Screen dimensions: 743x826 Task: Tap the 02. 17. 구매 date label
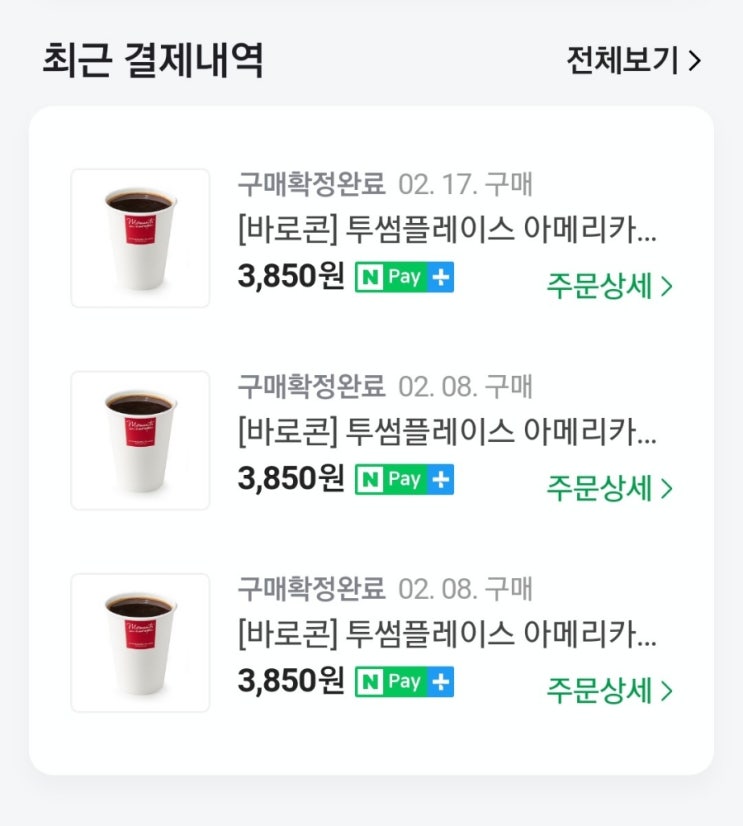[465, 185]
